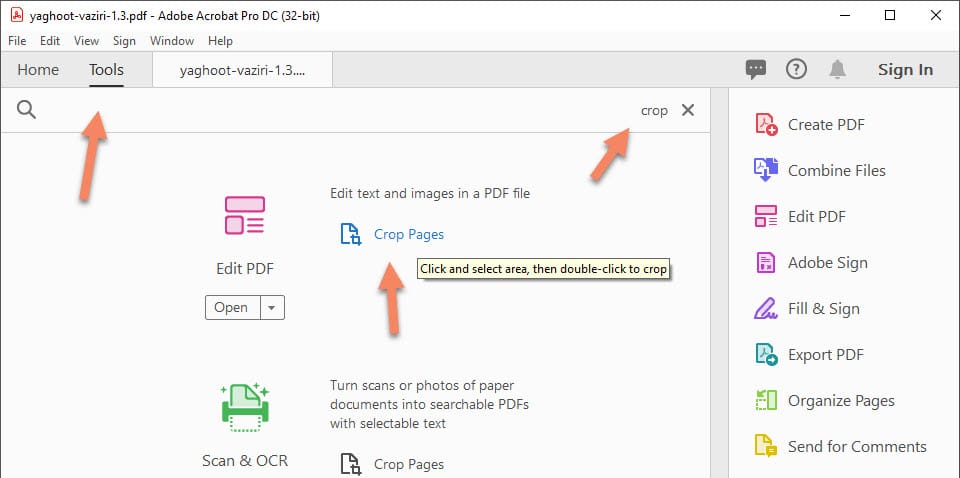The width and height of the screenshot is (960, 478).
Task: Click the Export PDF icon
Action: pos(766,354)
